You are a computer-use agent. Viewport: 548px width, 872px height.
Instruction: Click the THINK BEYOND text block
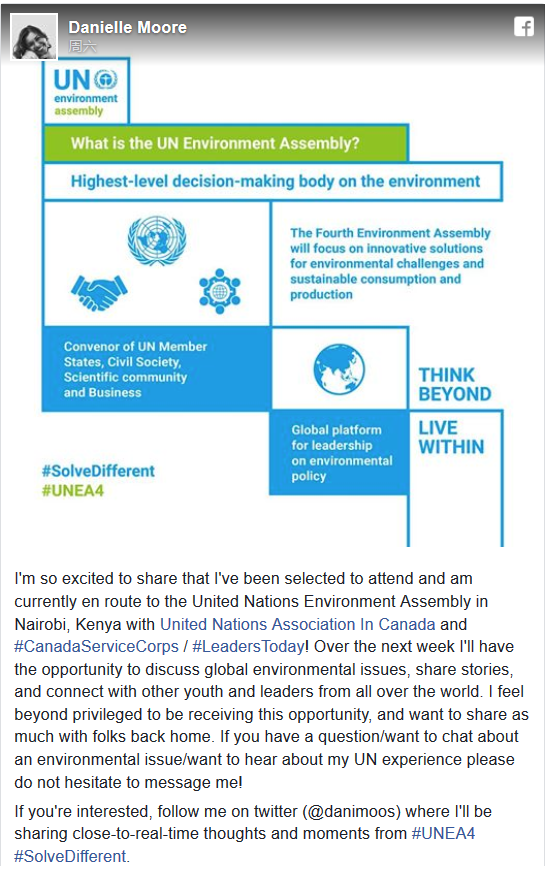tap(455, 384)
